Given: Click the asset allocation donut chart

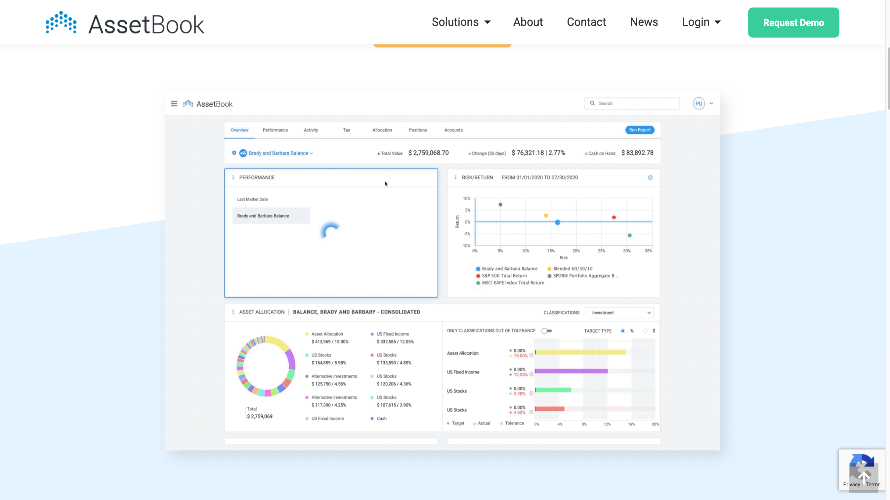Looking at the screenshot, I should 266,366.
